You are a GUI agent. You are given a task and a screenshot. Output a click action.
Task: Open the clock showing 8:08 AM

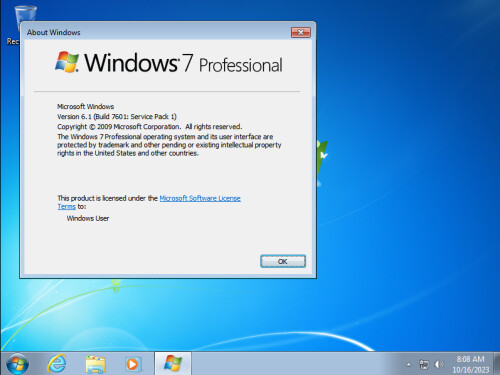click(x=470, y=364)
